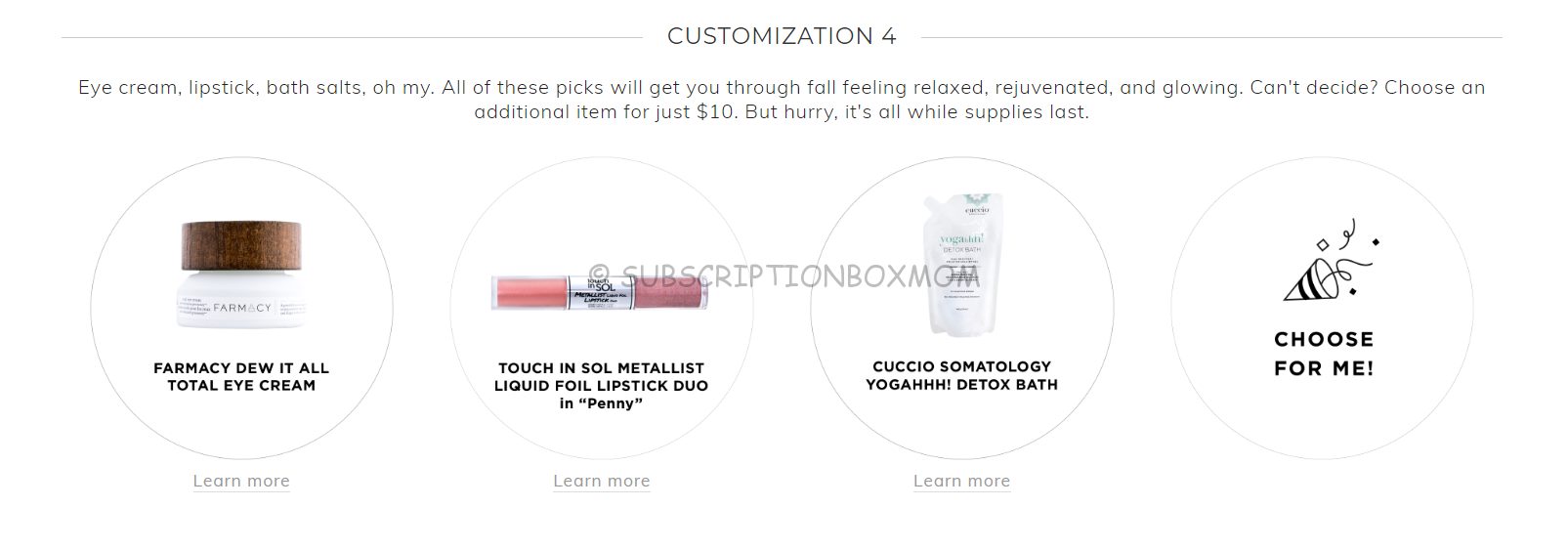Click the metallic end of the lipstick duo
The image size is (1568, 550).
click(x=670, y=292)
